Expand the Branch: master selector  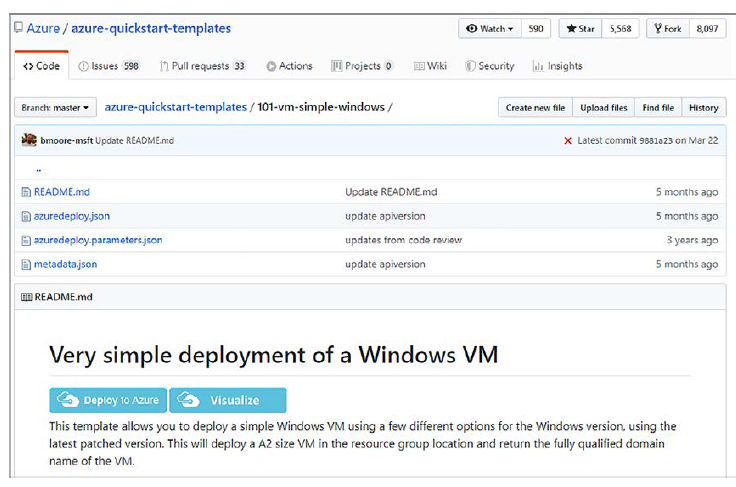(x=56, y=107)
